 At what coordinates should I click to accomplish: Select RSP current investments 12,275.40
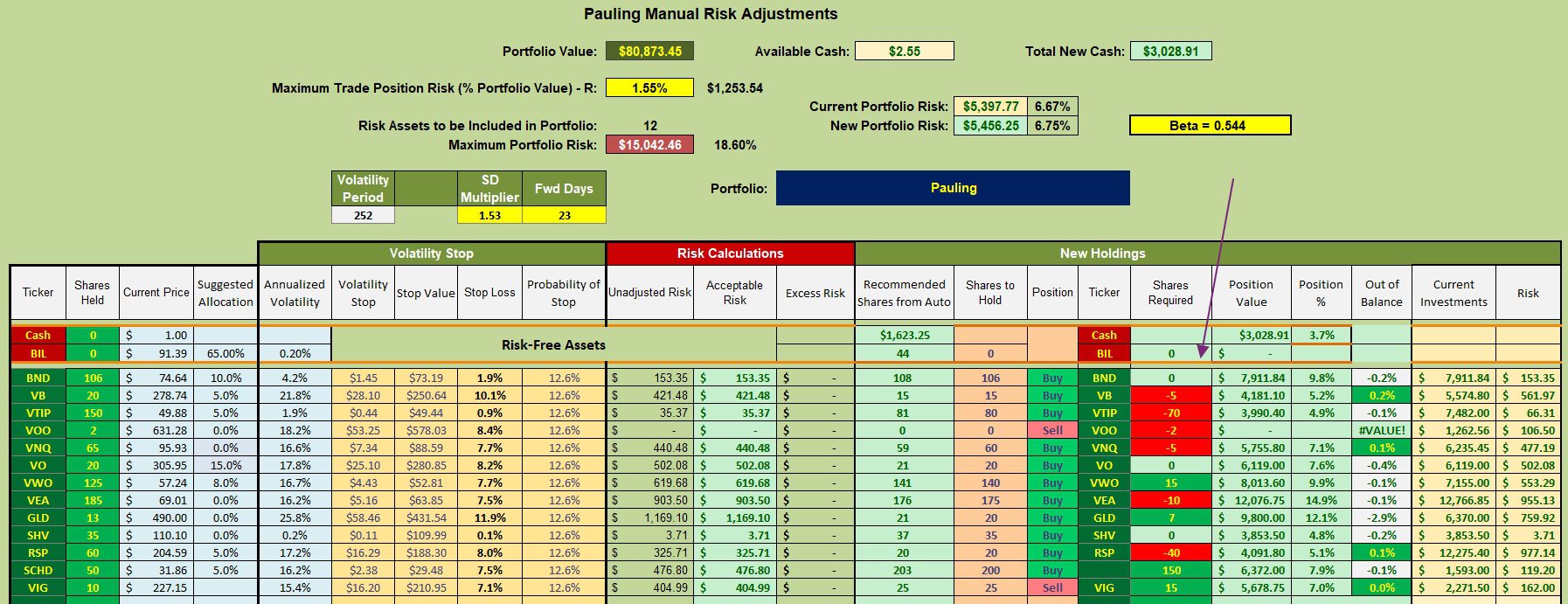tap(1454, 553)
